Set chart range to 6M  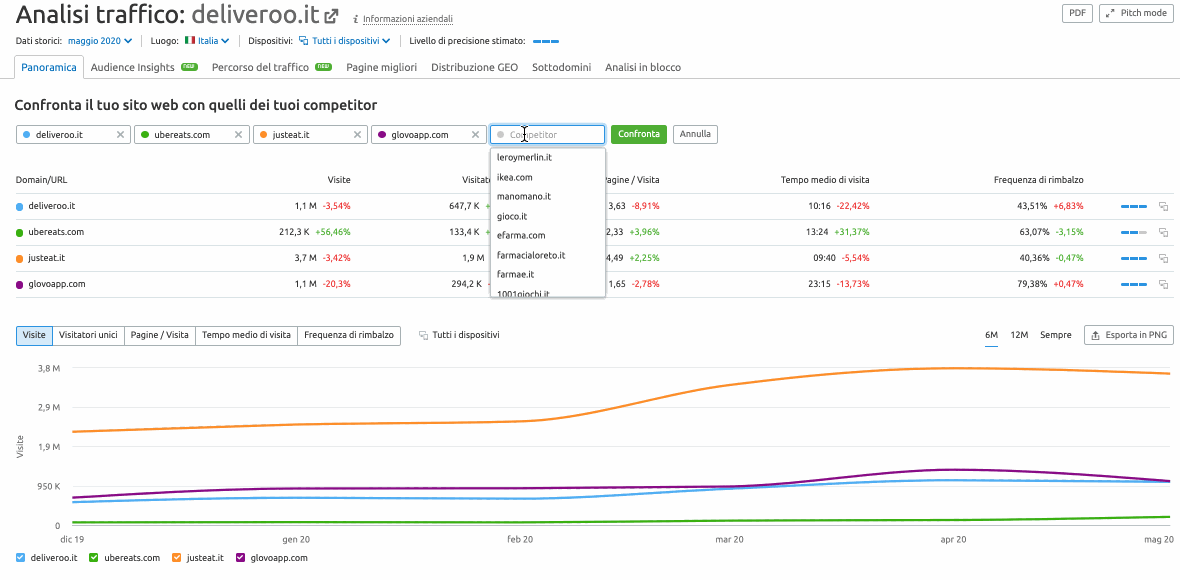pyautogui.click(x=991, y=336)
